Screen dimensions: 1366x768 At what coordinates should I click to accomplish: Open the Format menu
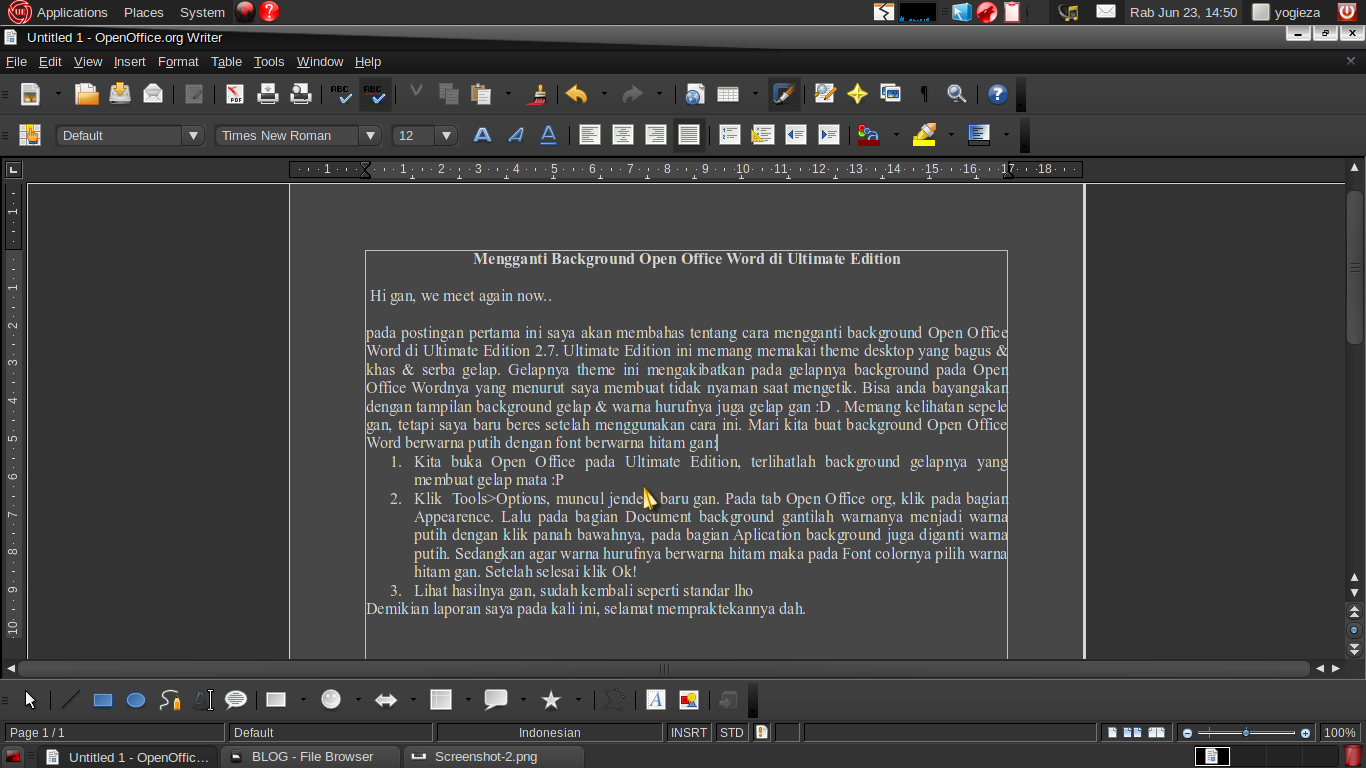178,62
